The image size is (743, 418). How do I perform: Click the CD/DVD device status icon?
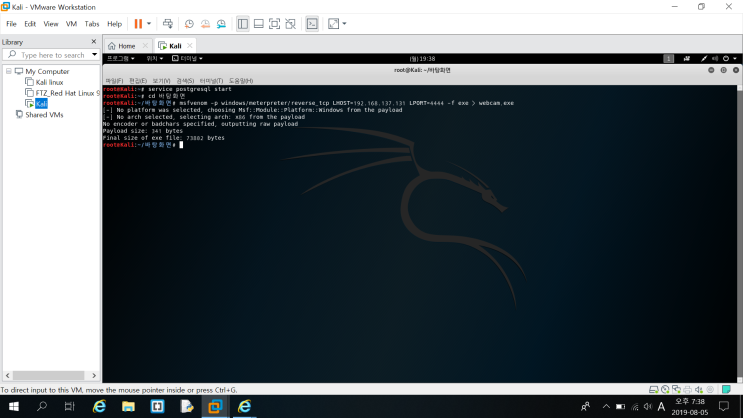click(665, 390)
